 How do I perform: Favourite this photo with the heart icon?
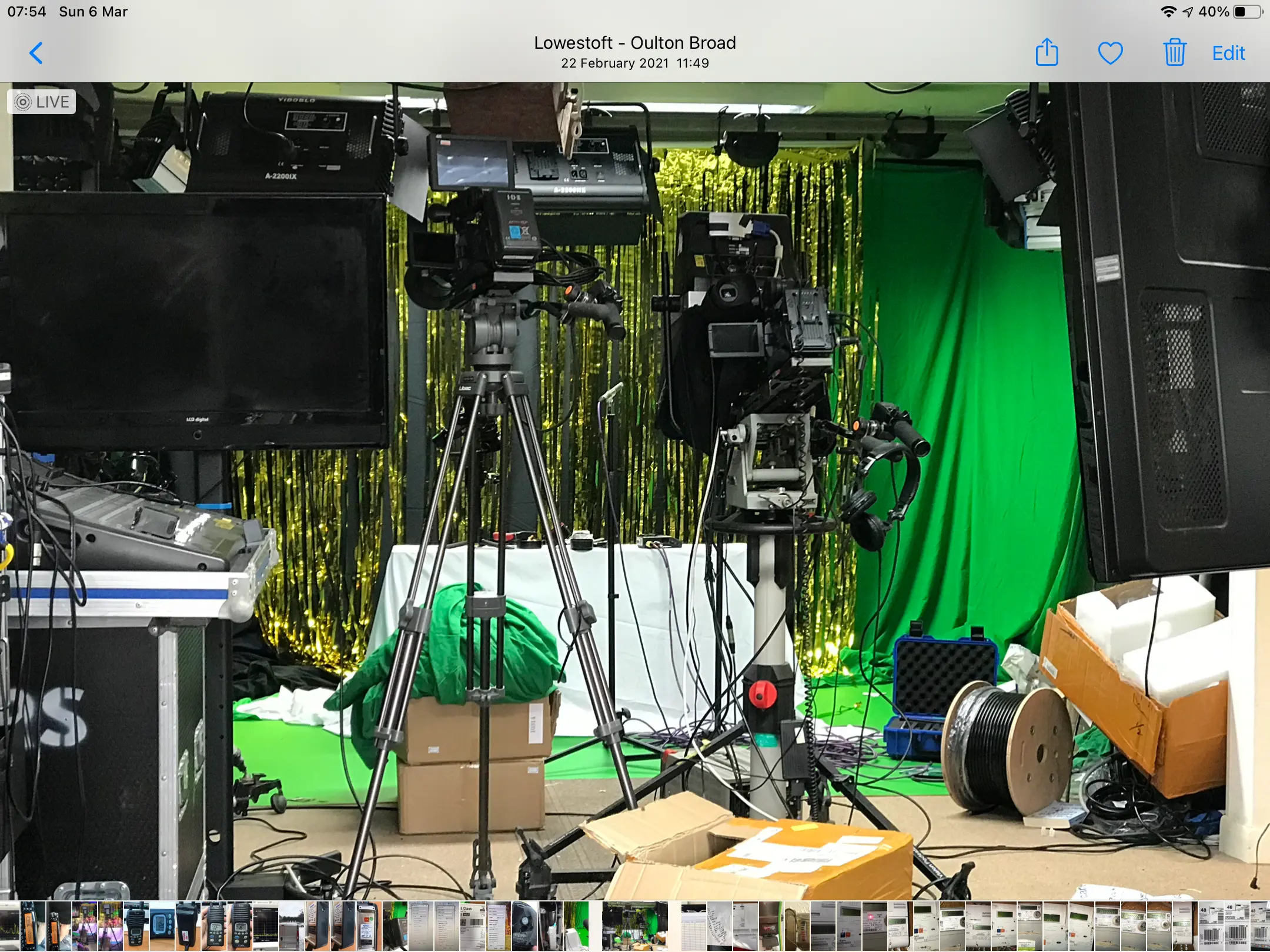point(1110,53)
